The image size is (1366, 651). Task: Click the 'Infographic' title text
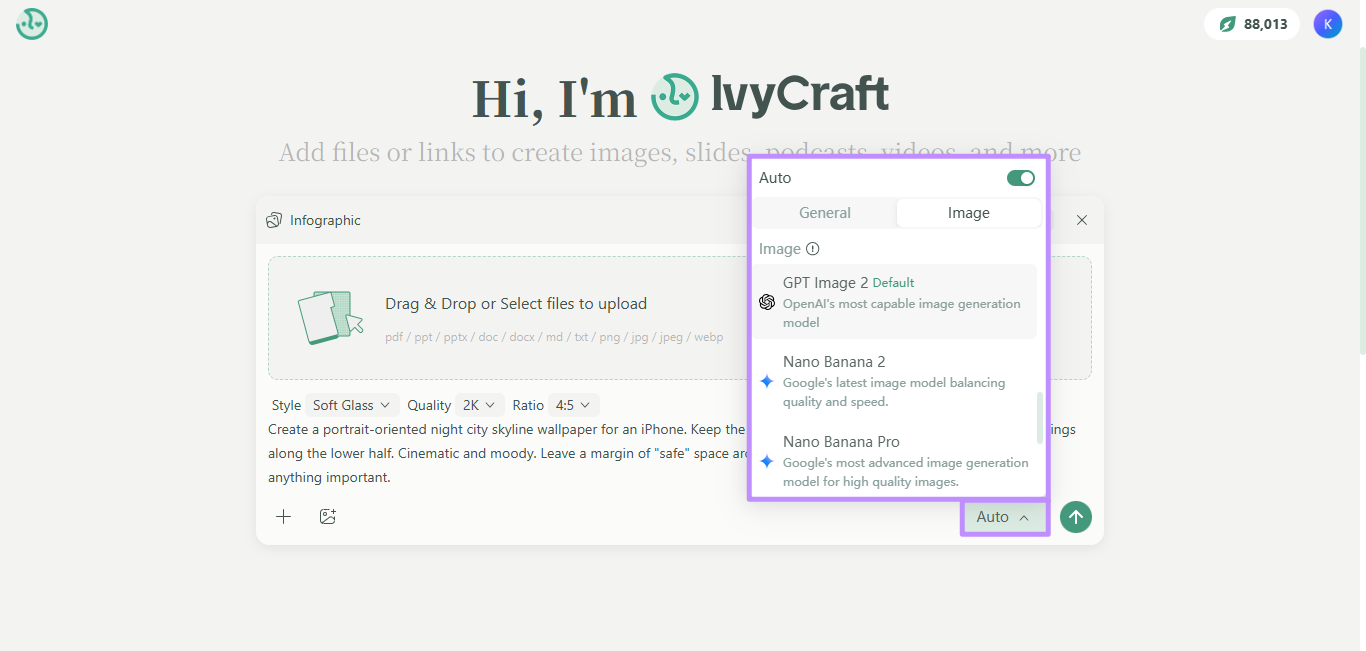point(325,220)
